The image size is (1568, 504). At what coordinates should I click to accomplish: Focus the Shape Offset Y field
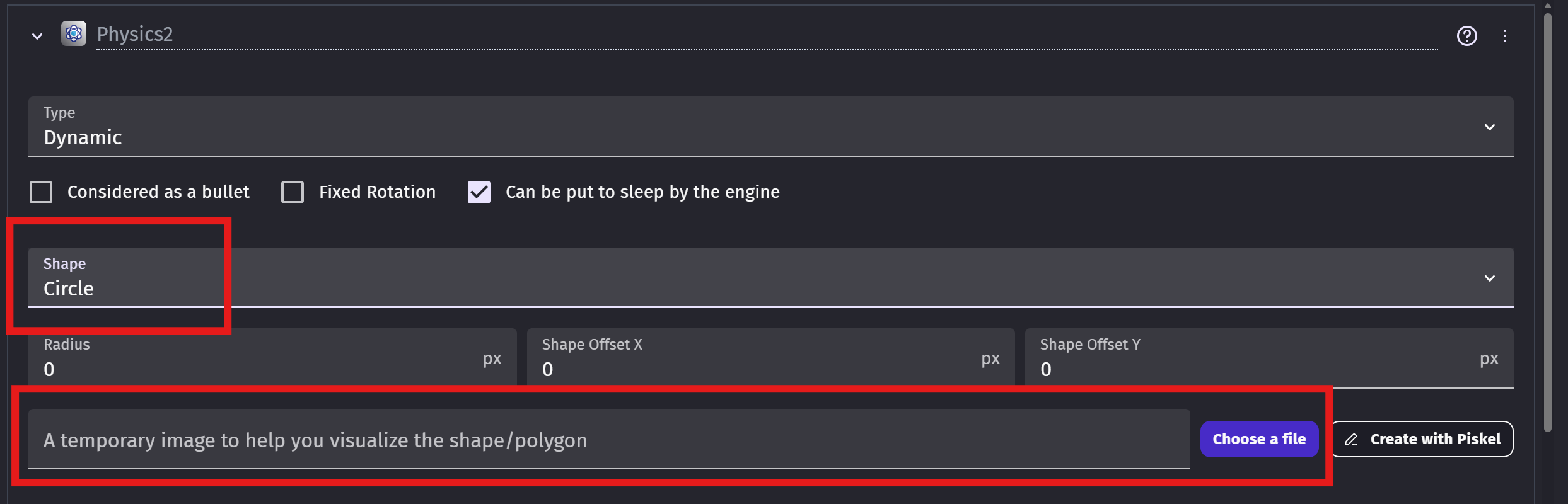pos(1255,369)
